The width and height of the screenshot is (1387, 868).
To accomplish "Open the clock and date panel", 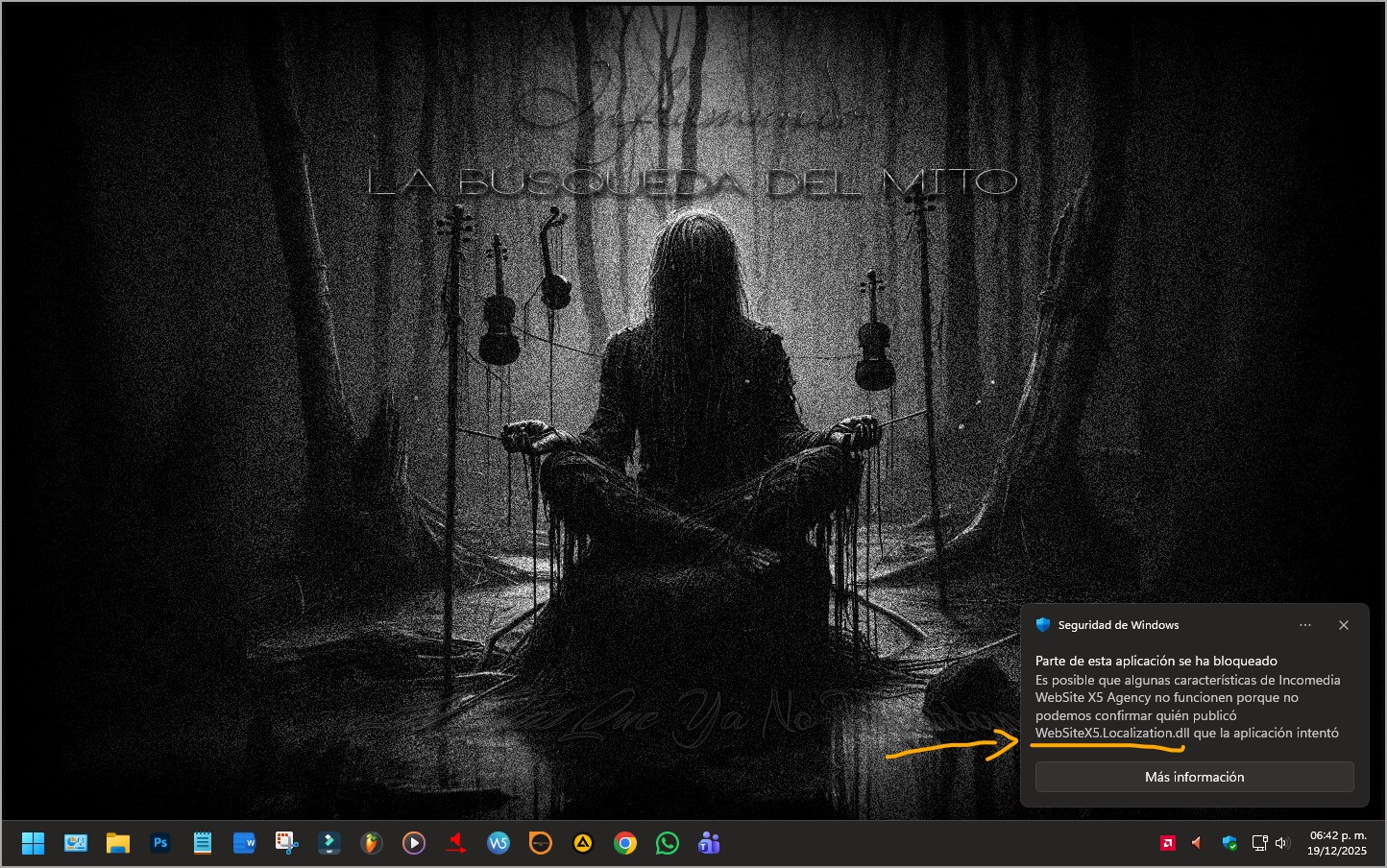I will click(1337, 844).
